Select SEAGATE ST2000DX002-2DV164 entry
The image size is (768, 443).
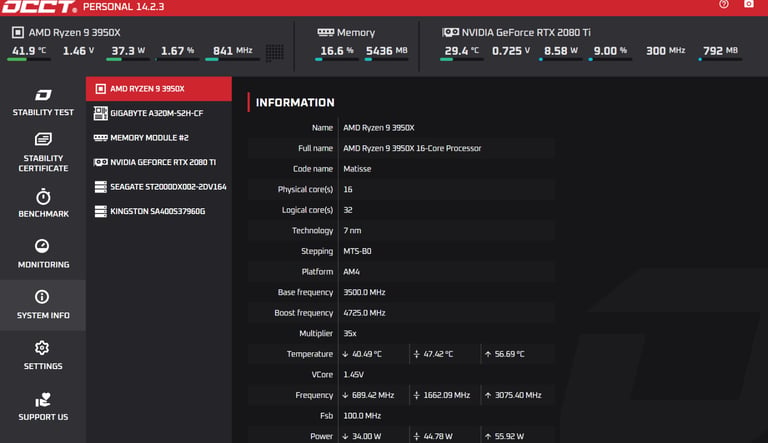click(x=159, y=187)
